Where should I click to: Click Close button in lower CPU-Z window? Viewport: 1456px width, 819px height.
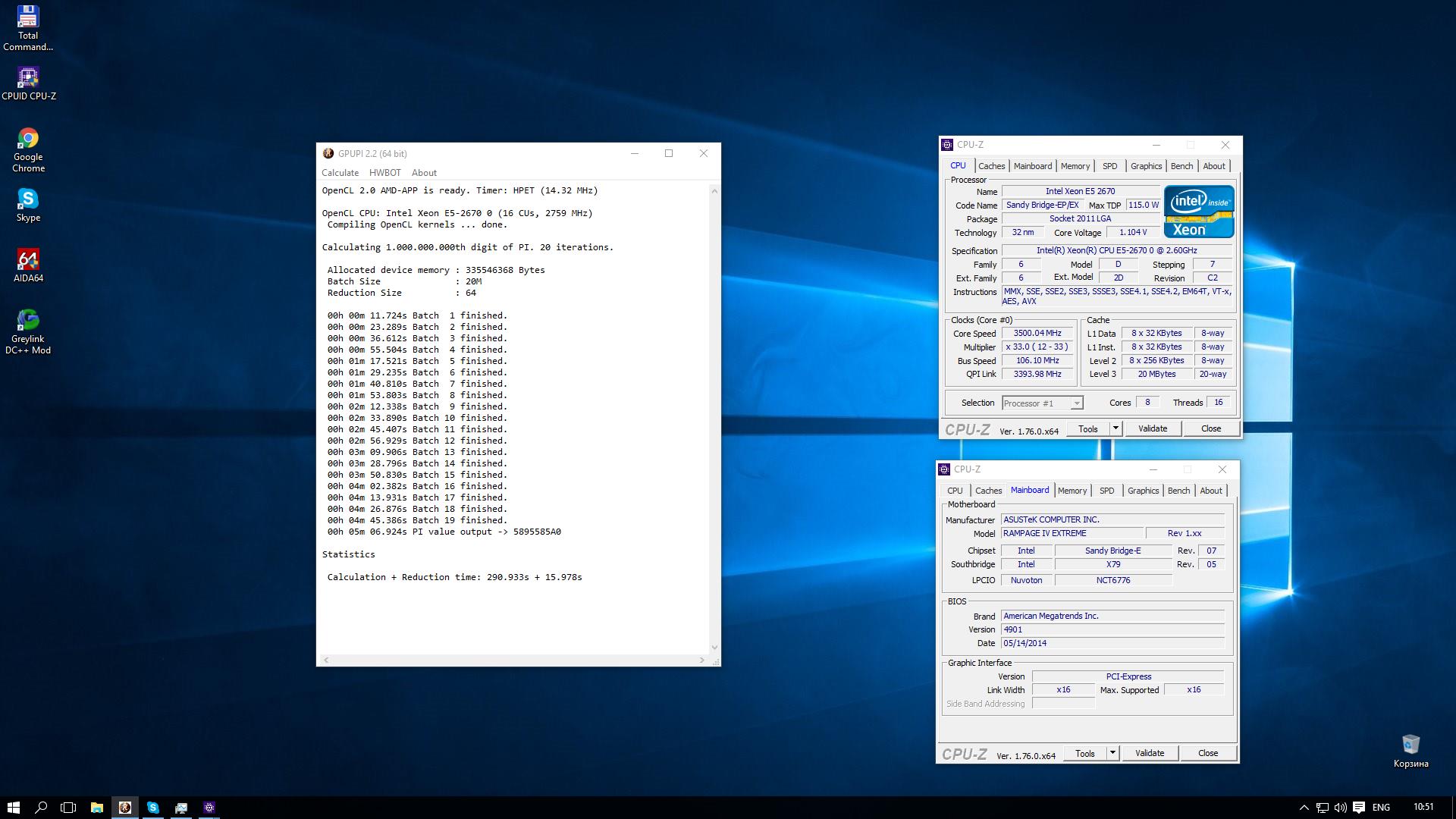(1208, 753)
